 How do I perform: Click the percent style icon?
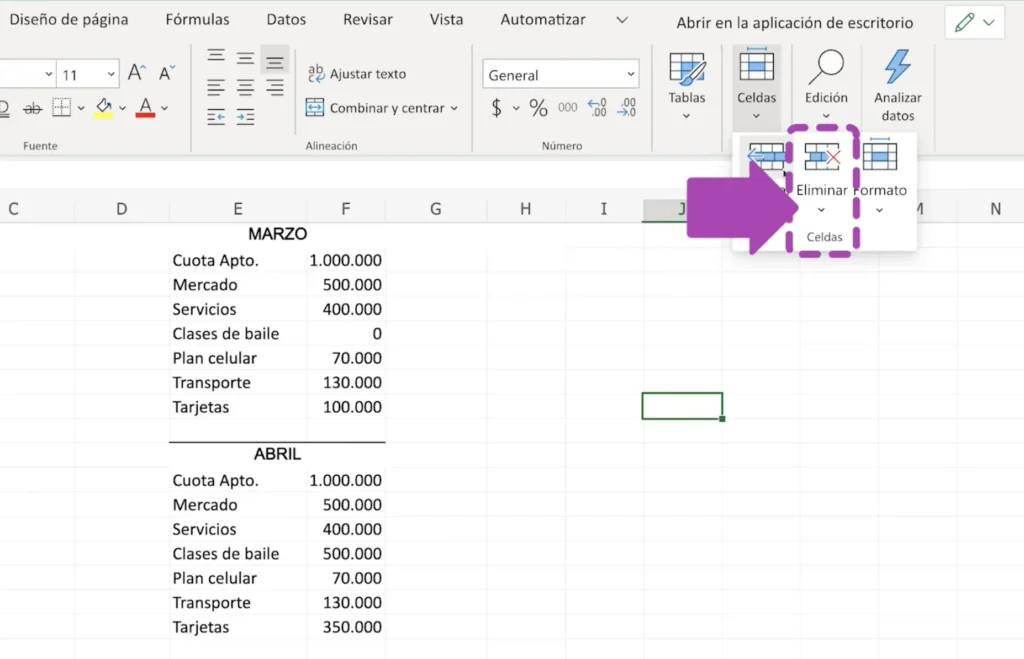pyautogui.click(x=538, y=108)
